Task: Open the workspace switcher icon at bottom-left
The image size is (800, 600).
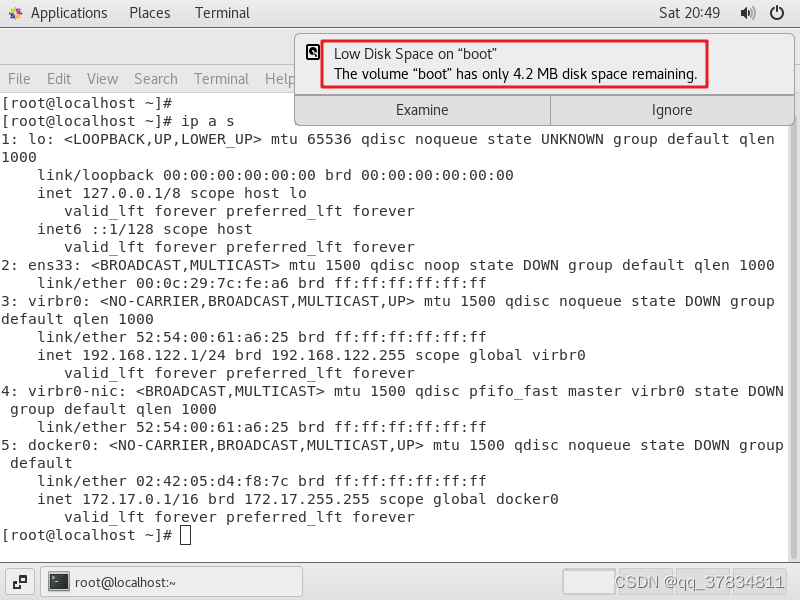Action: 19,580
